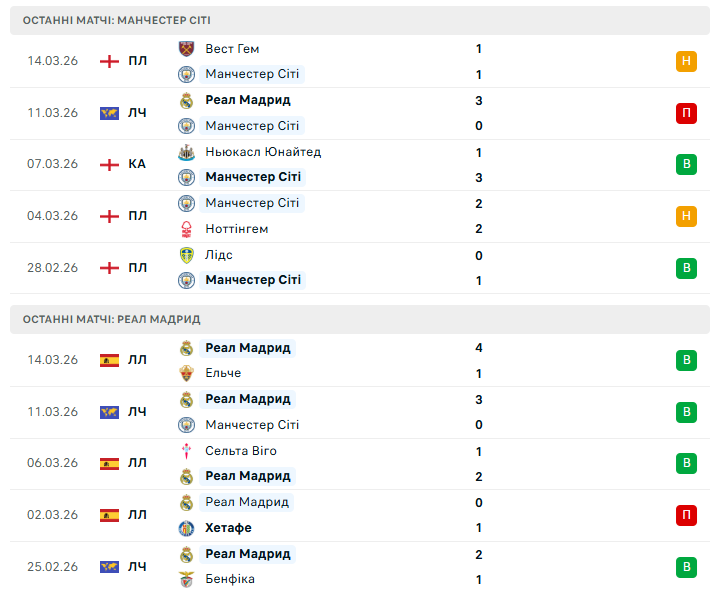Click the green В badge for Leeds match
Image resolution: width=719 pixels, height=596 pixels.
coord(686,267)
